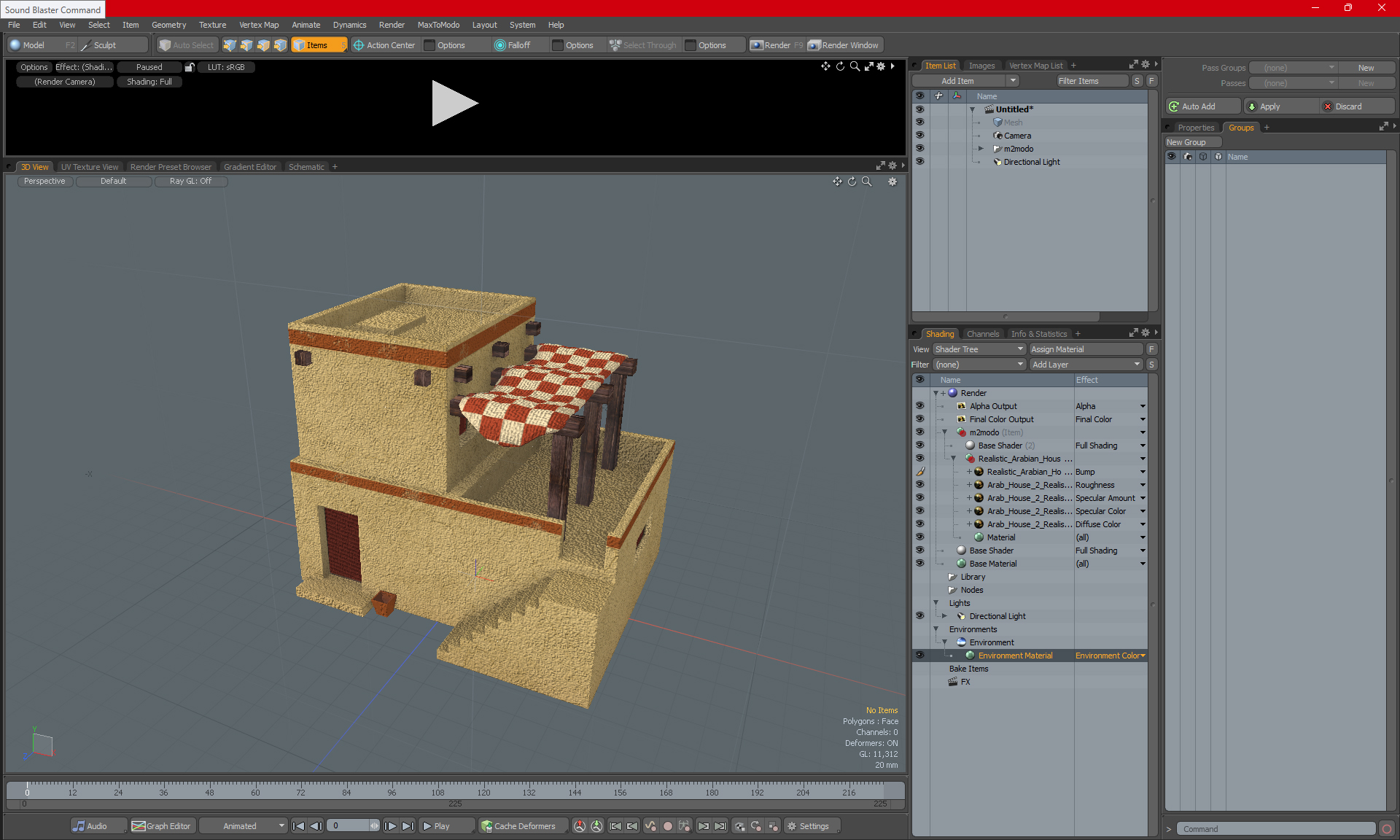Go to last frame
Viewport: 1400px width, 840px height.
(x=408, y=826)
